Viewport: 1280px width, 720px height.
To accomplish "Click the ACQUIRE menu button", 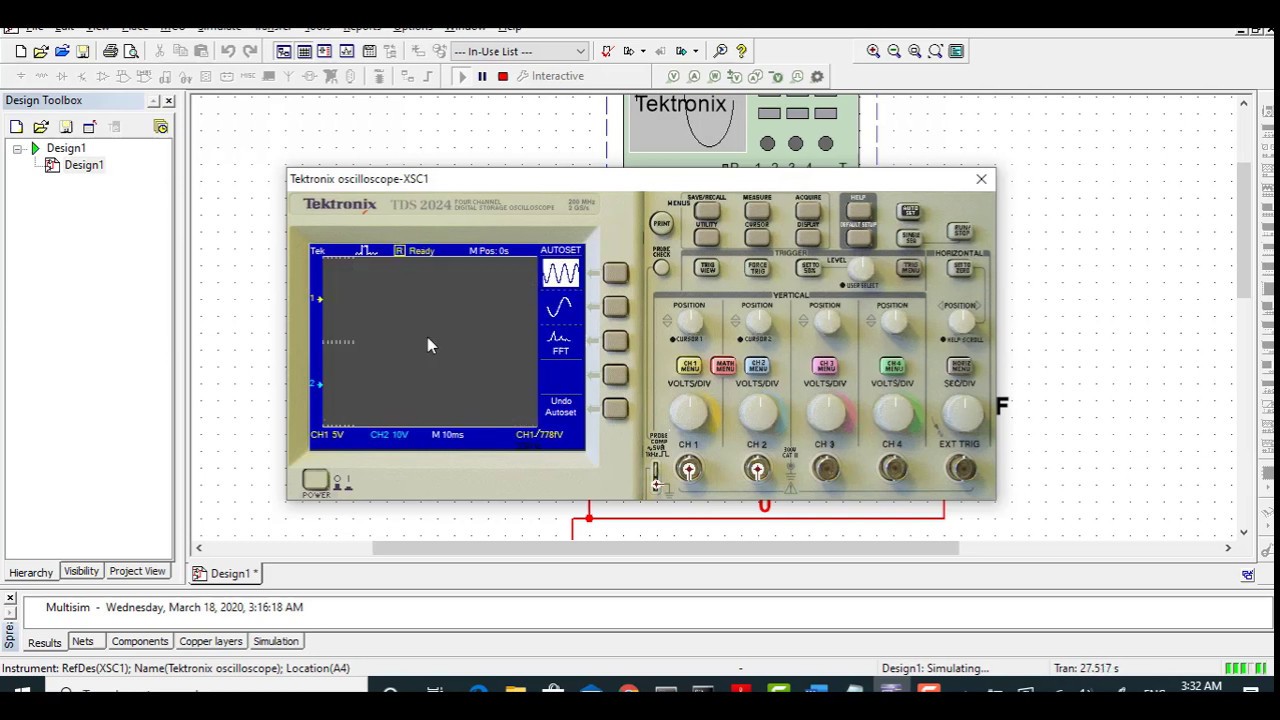I will tap(808, 210).
